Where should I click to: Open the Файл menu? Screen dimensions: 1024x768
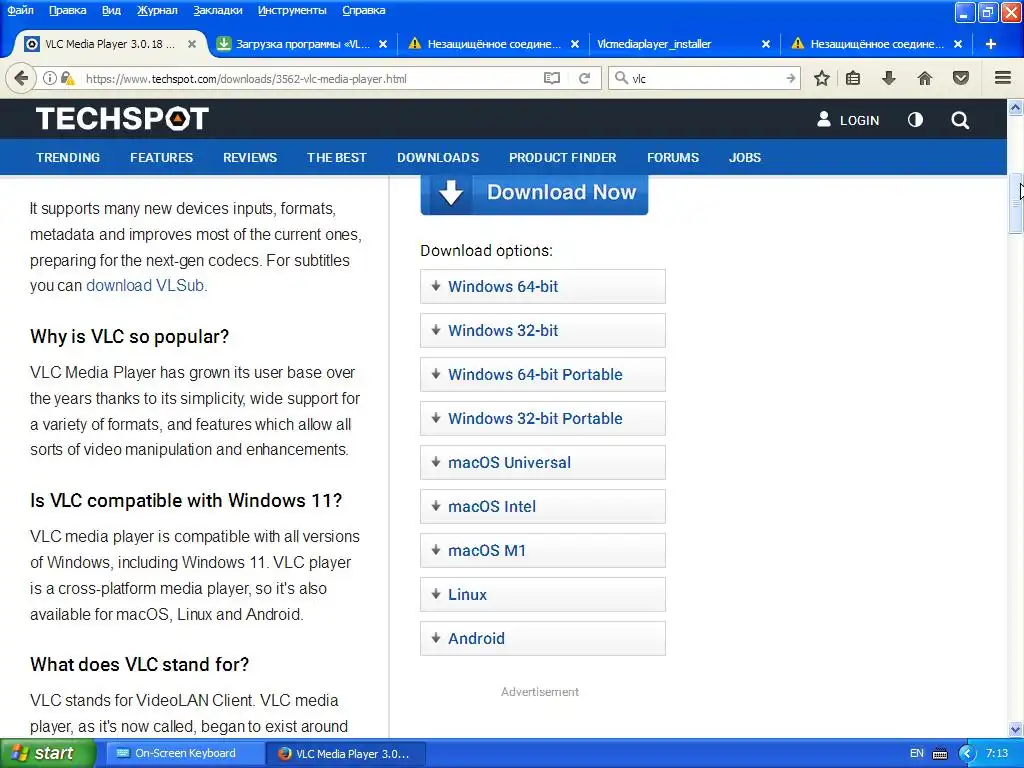pos(20,10)
